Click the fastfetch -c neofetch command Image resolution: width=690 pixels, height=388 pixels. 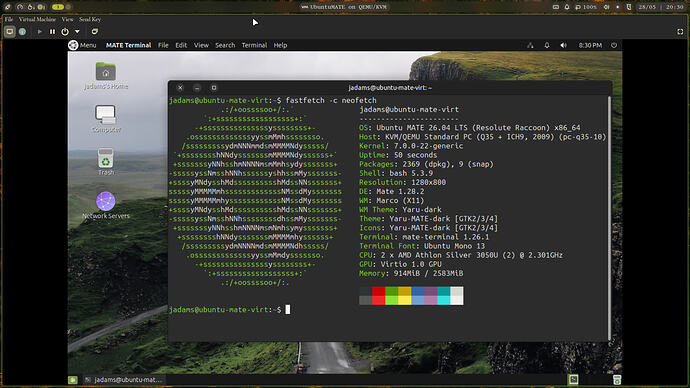click(x=331, y=100)
